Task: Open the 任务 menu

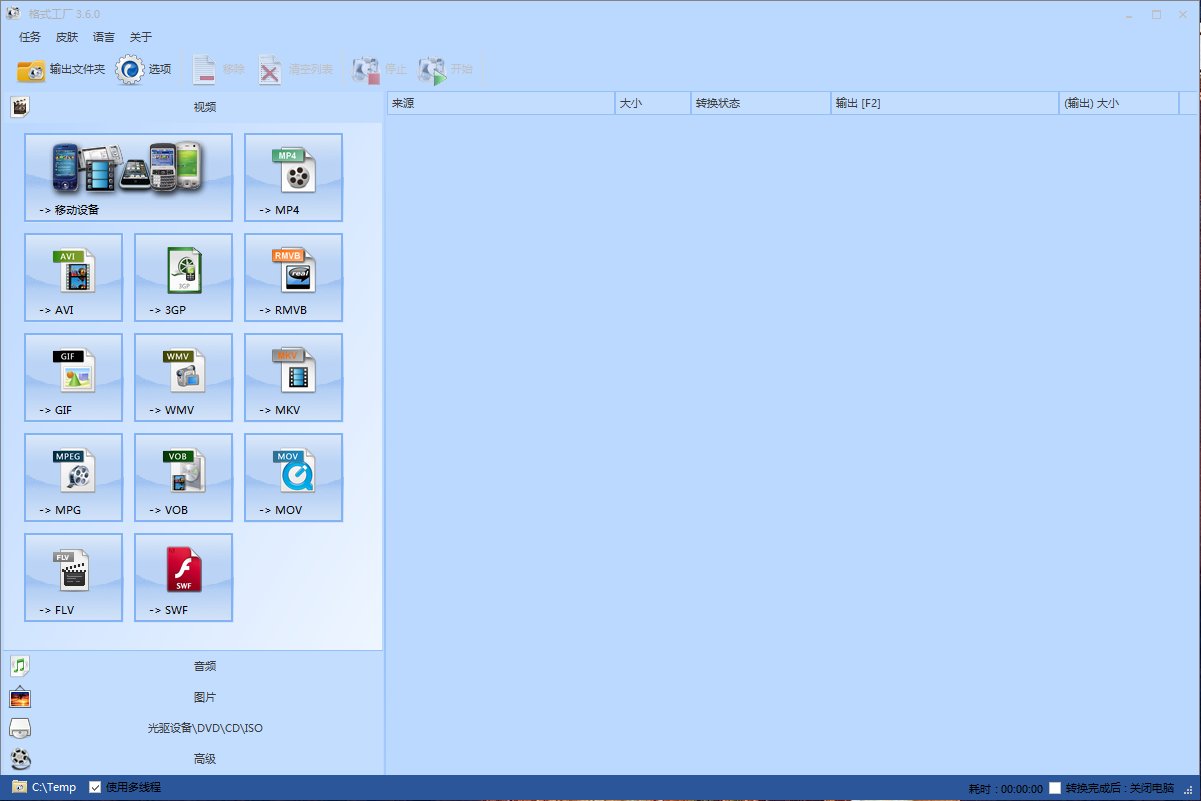Action: point(30,37)
